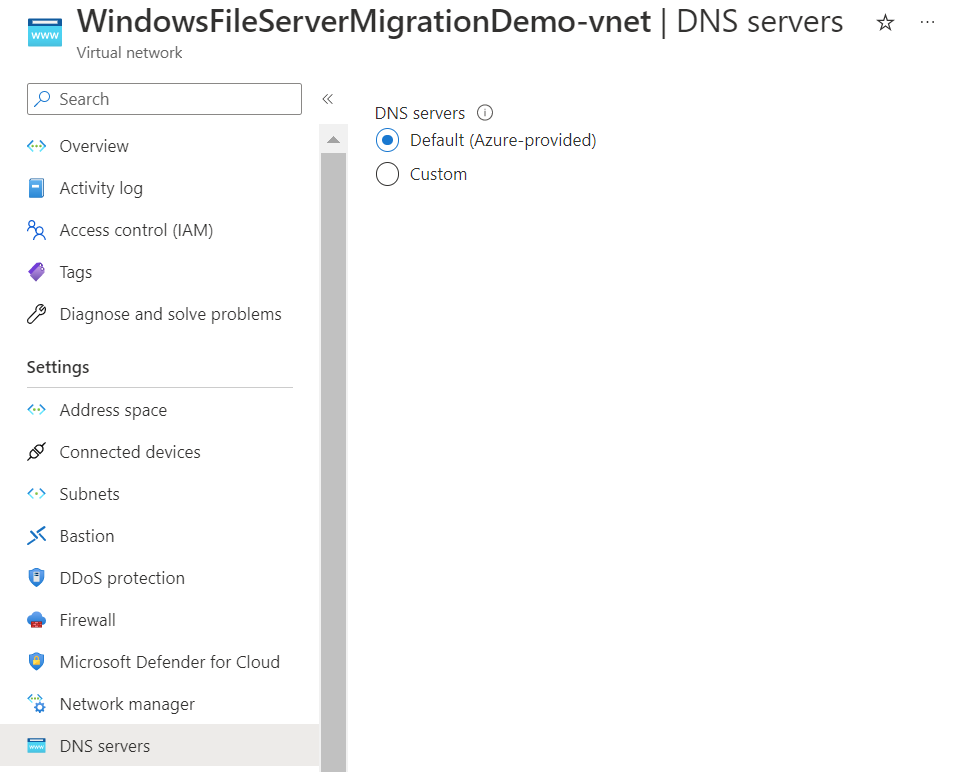Collapse the sidebar with the double-chevron
The height and width of the screenshot is (772, 977).
[x=327, y=99]
